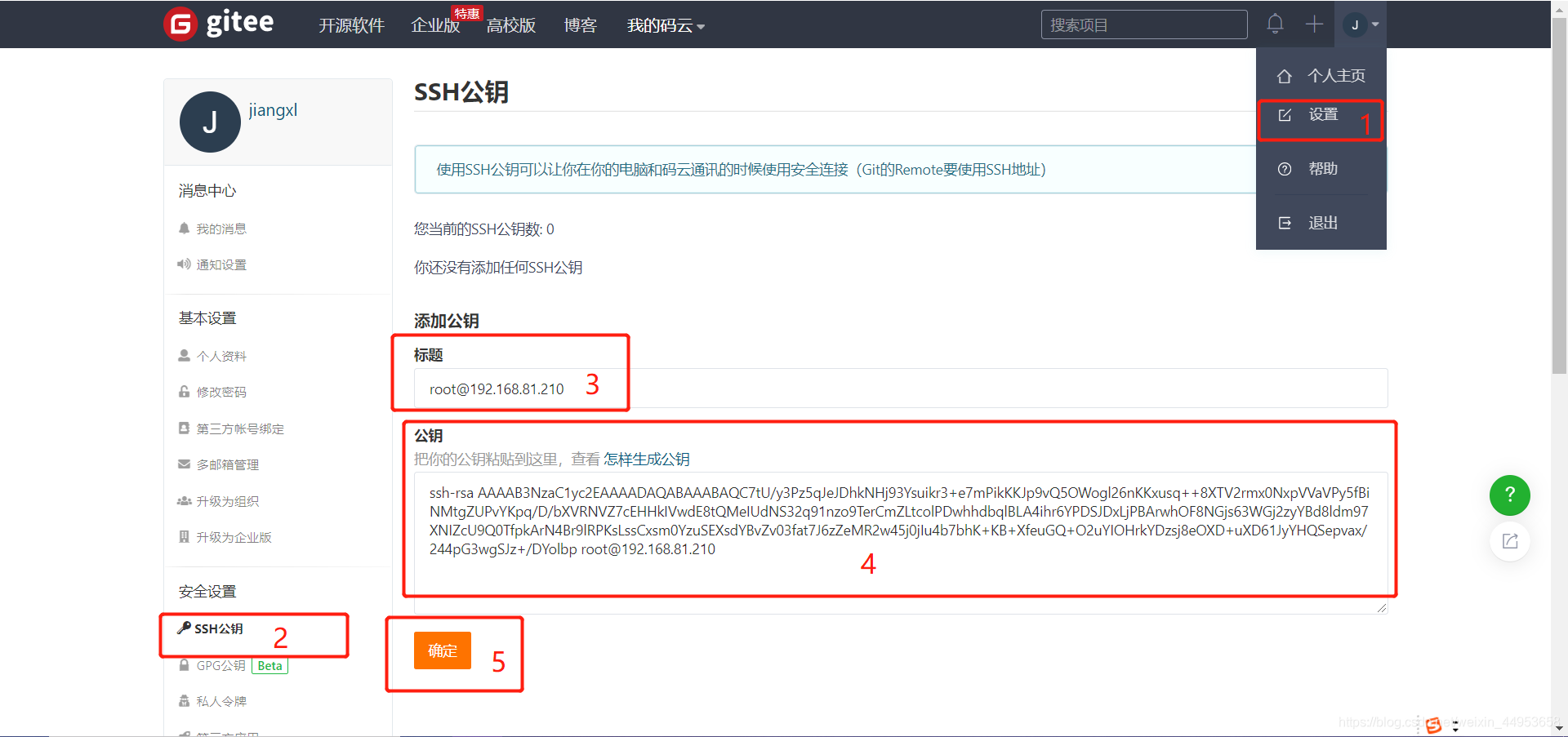Open jiangxl username link

click(x=273, y=110)
